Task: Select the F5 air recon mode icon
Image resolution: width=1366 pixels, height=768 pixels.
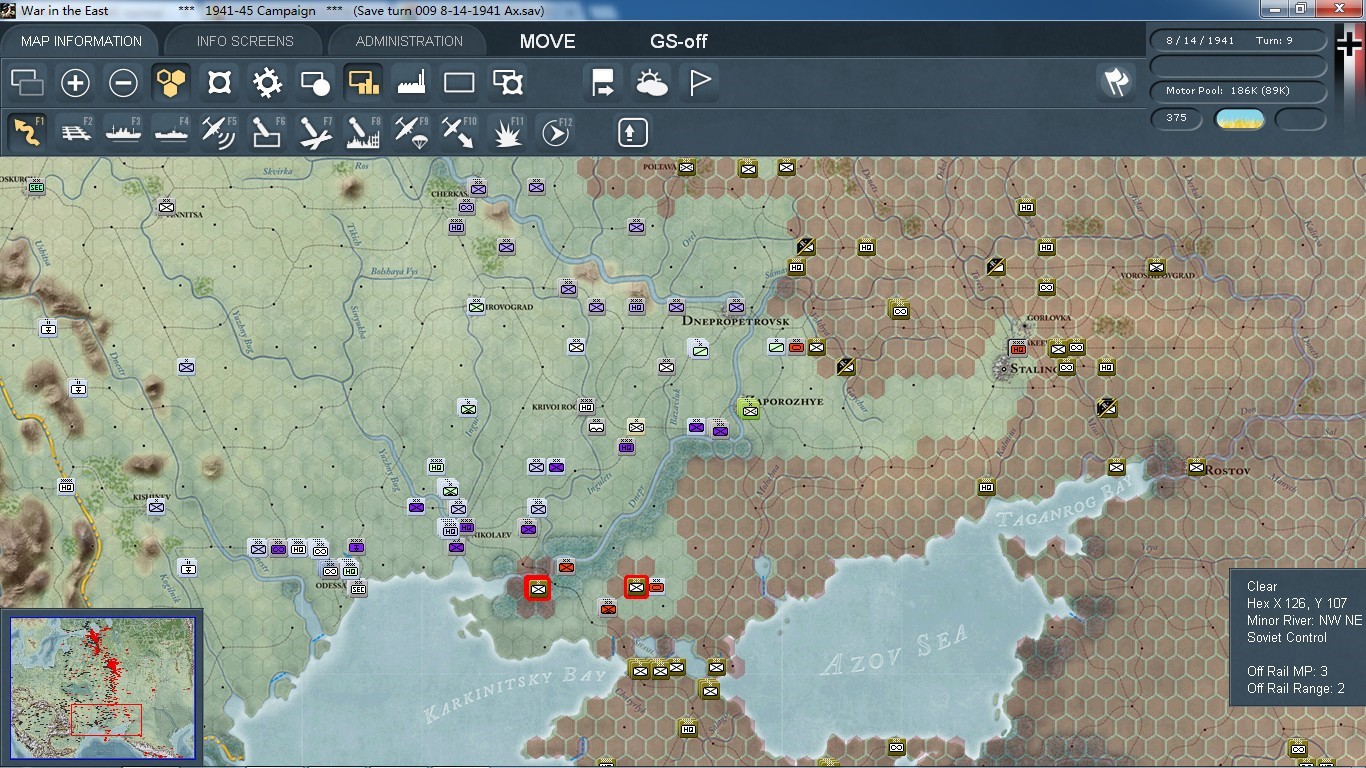Action: click(219, 132)
